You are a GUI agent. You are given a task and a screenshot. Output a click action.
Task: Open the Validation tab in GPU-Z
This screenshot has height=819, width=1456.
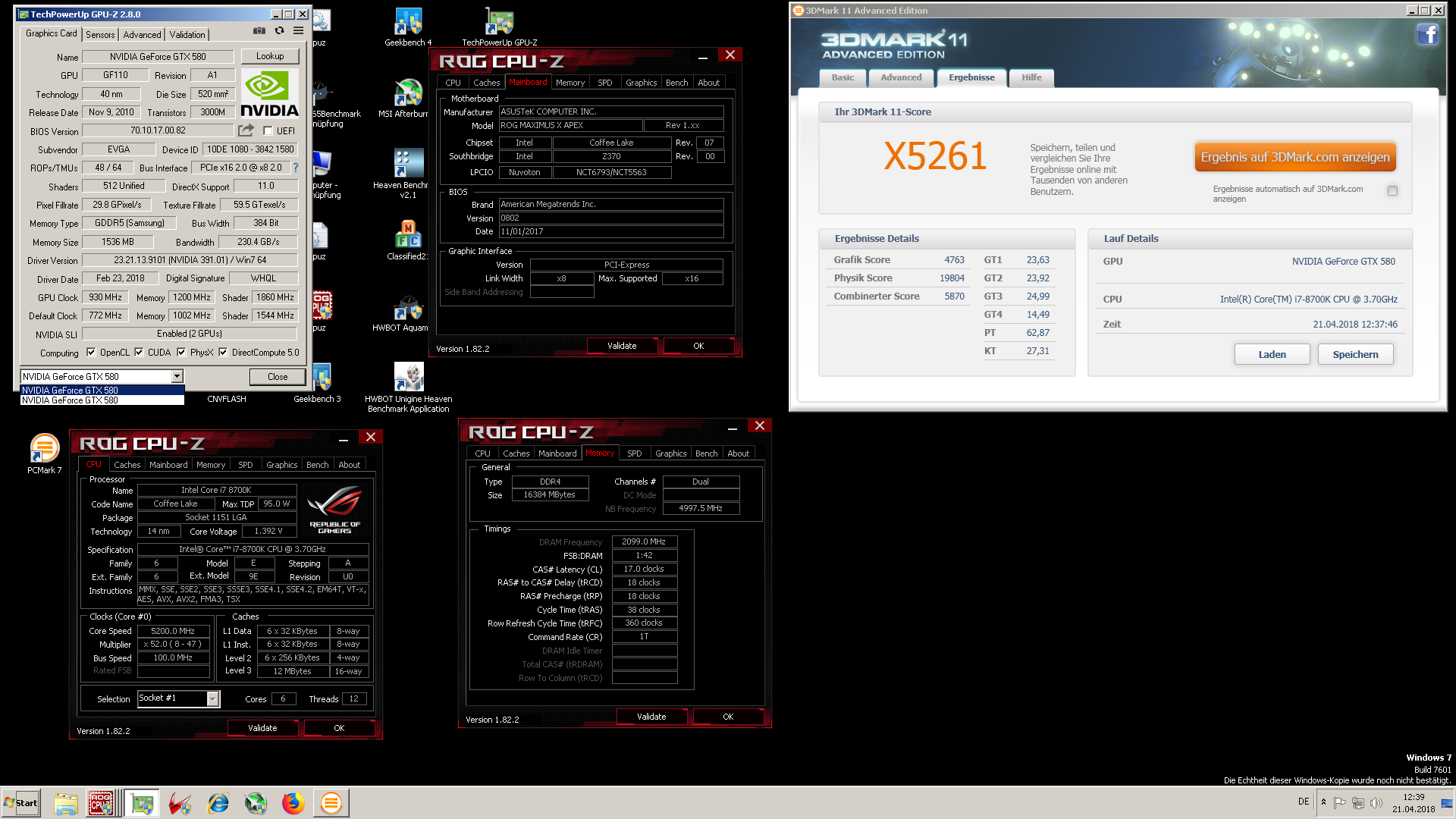(187, 35)
